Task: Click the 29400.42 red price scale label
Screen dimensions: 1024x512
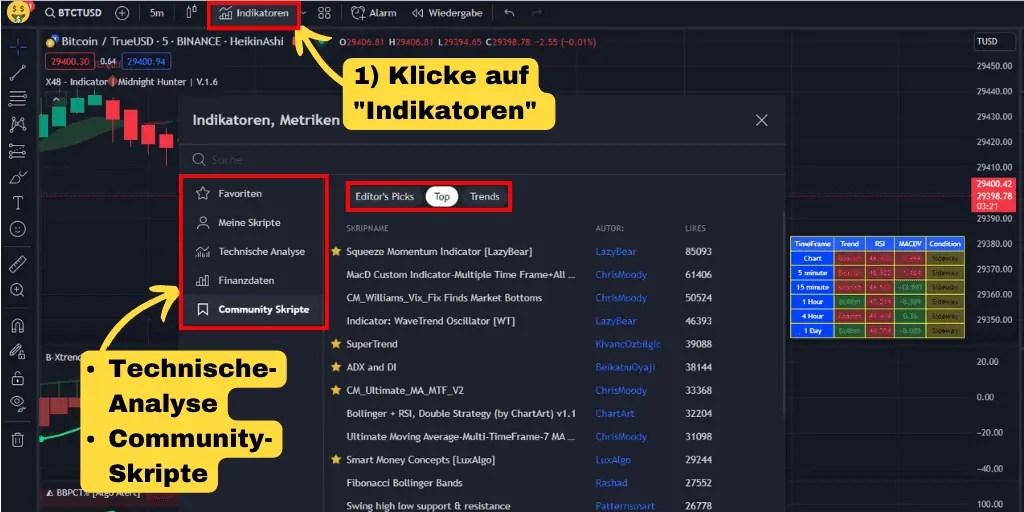Action: pos(993,184)
